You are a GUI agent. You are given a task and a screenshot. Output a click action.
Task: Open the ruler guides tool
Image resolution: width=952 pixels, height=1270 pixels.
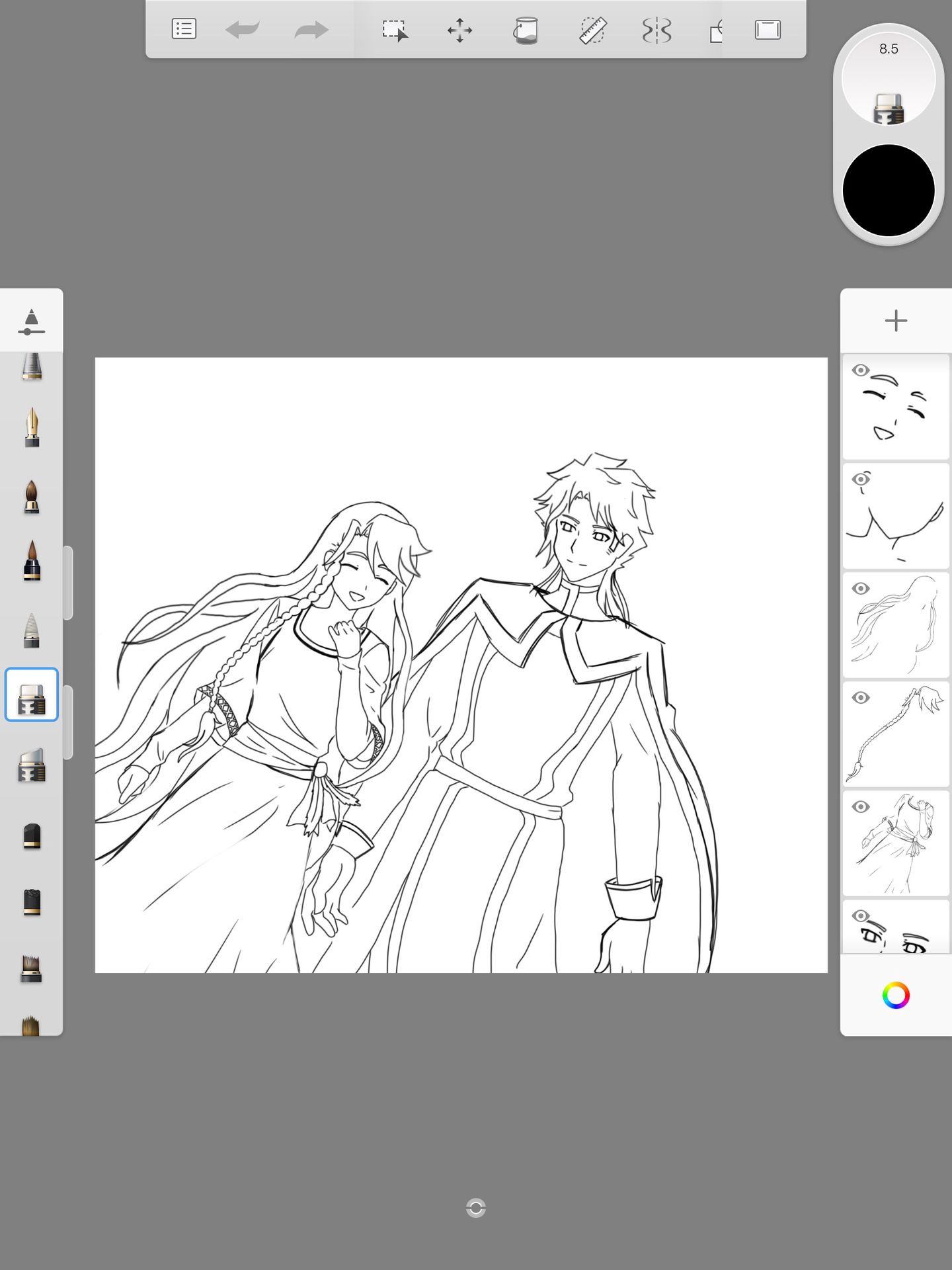pos(592,30)
